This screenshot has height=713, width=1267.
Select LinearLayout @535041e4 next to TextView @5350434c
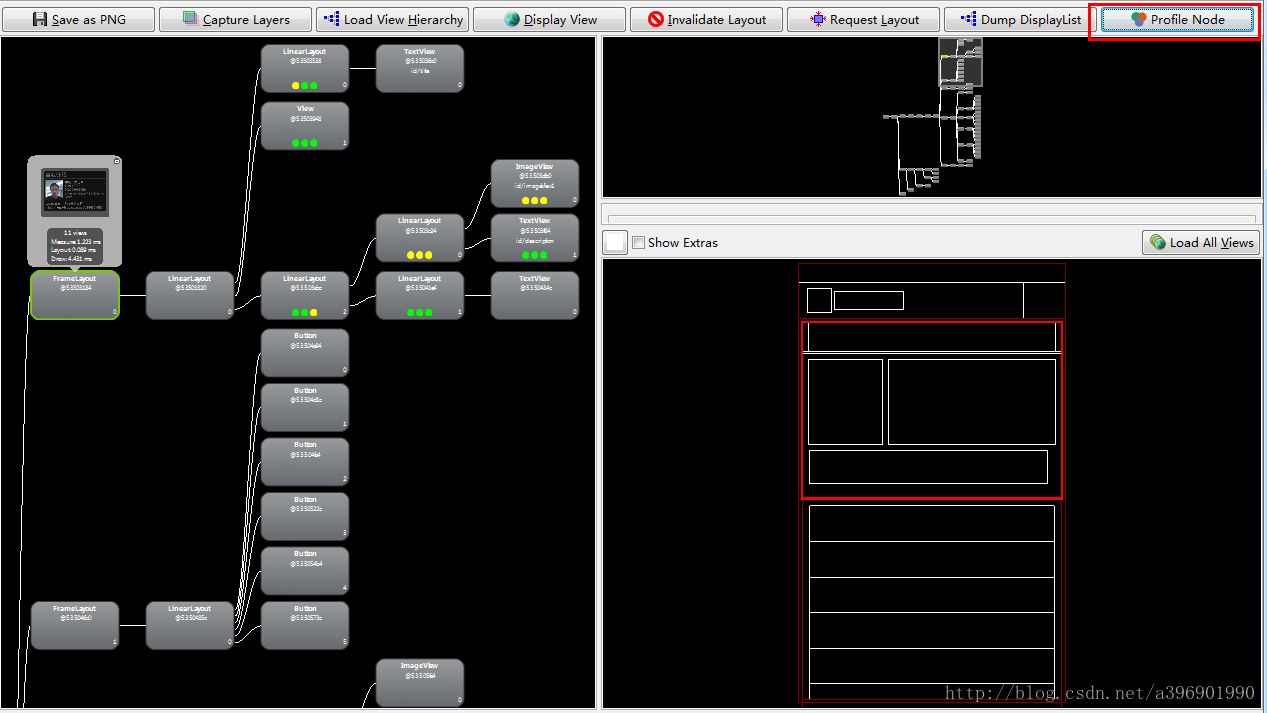coord(420,295)
